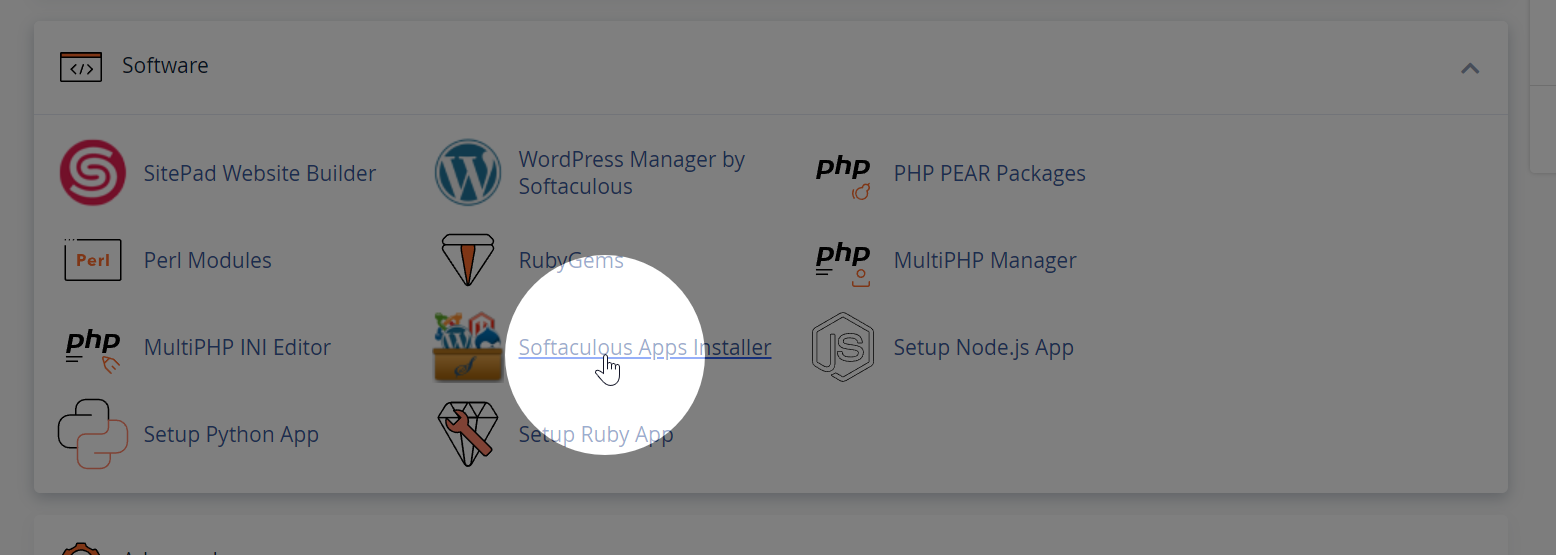
Task: Open WordPress Manager by Softaculous link
Action: coord(632,173)
